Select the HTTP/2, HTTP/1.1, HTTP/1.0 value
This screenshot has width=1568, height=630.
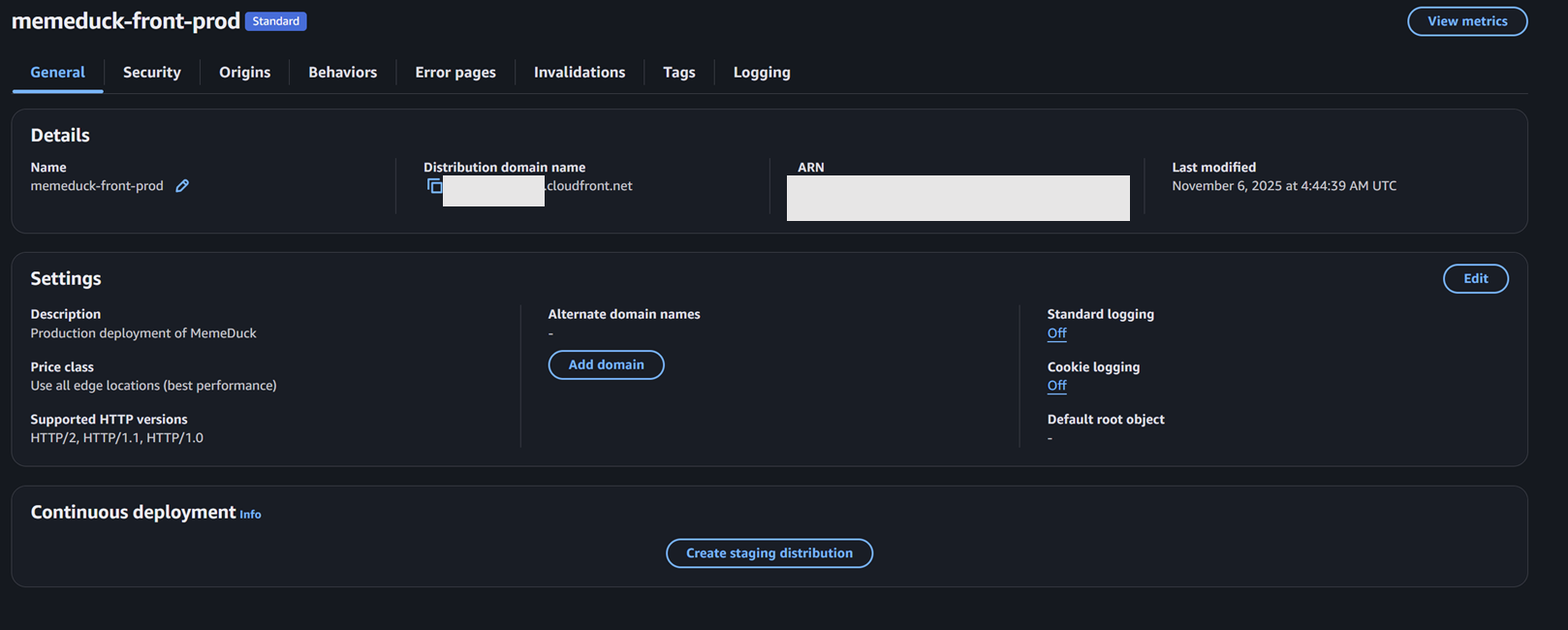pos(117,438)
